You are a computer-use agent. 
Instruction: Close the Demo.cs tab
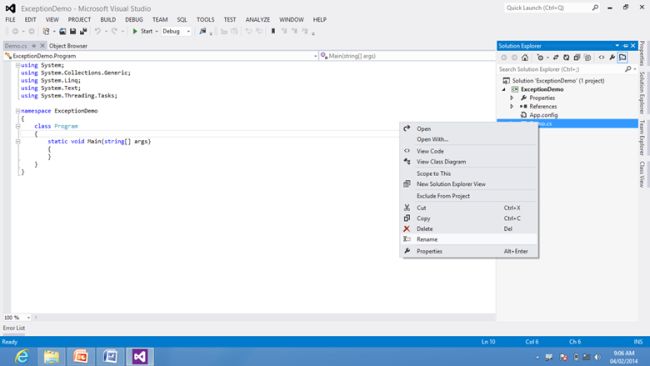point(42,46)
